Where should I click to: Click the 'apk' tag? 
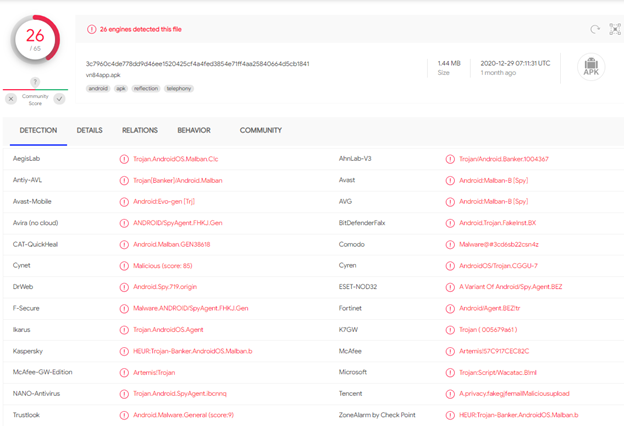coord(121,88)
